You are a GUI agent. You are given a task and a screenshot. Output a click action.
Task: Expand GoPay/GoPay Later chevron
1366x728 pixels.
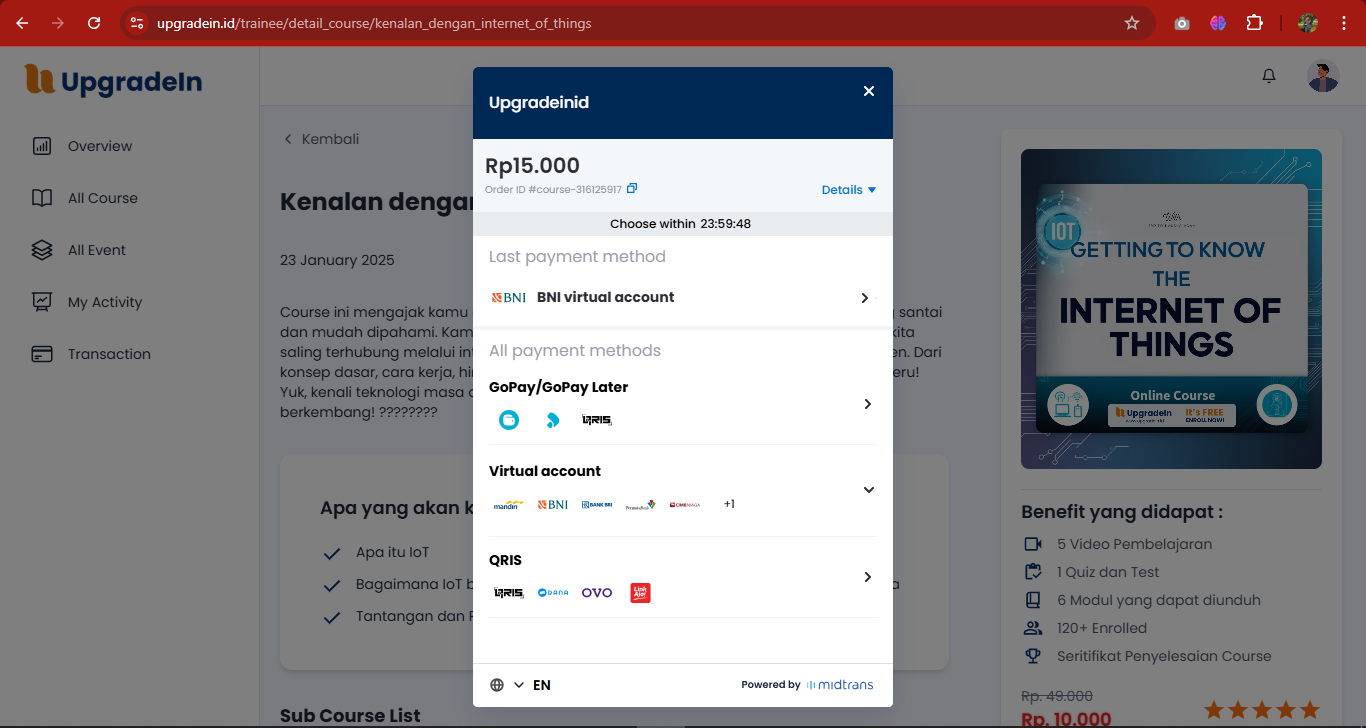(x=868, y=404)
